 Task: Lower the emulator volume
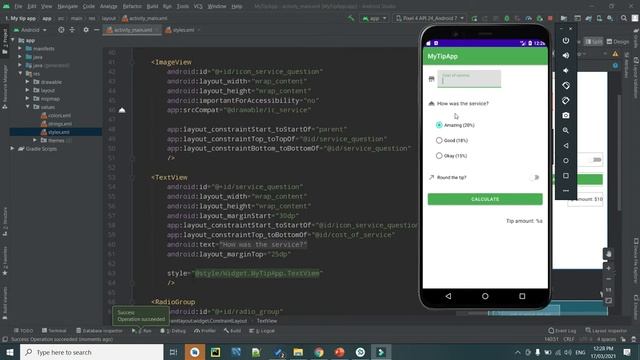click(x=566, y=71)
